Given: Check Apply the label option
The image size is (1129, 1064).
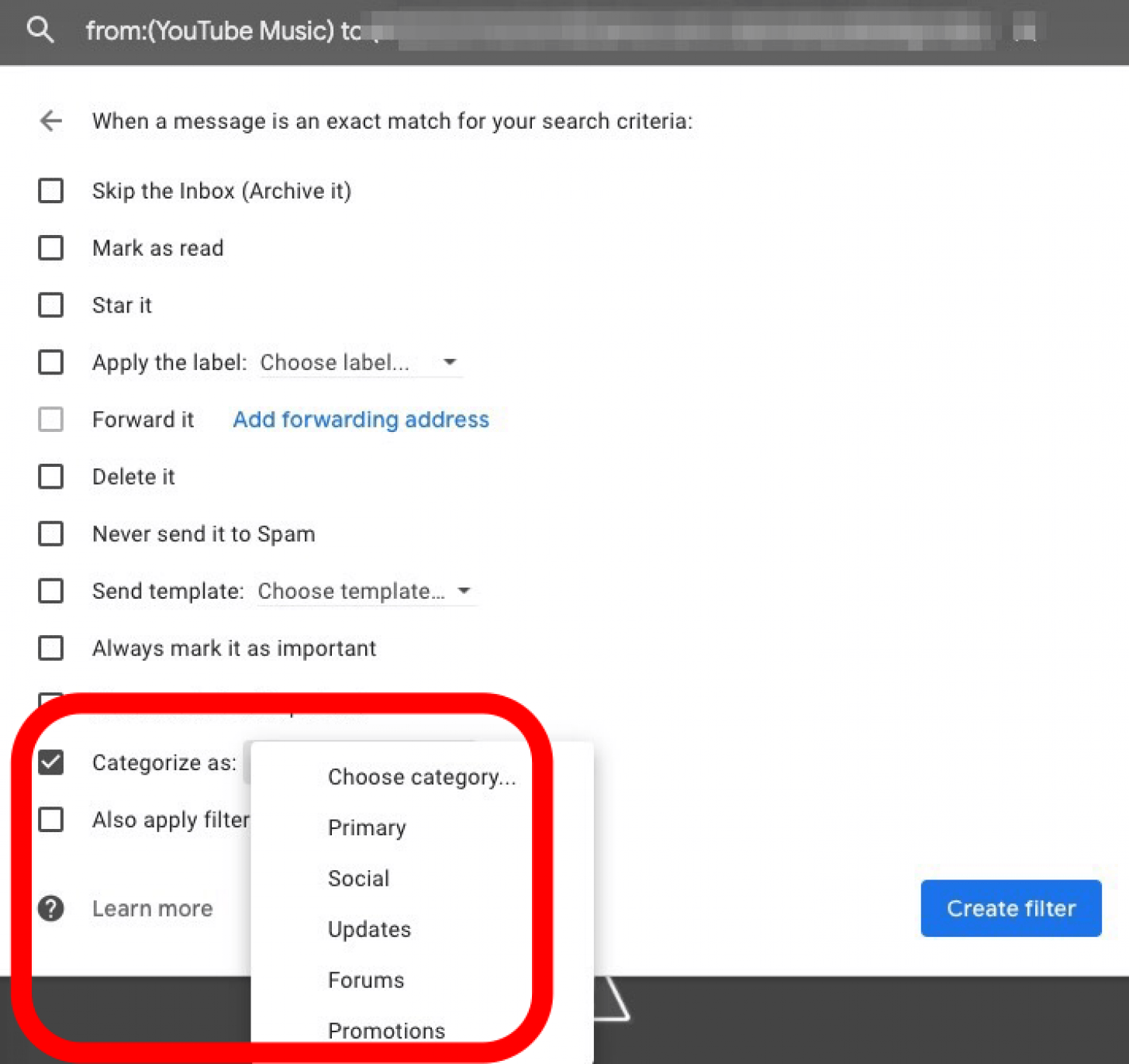Looking at the screenshot, I should coord(50,362).
